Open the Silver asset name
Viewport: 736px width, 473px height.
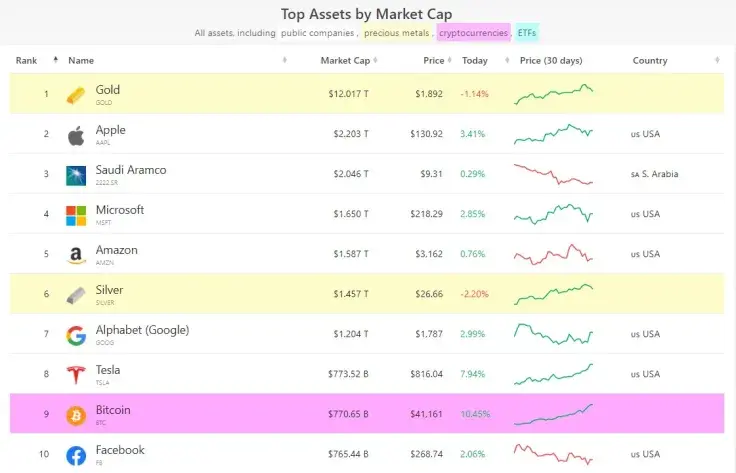pyautogui.click(x=109, y=290)
